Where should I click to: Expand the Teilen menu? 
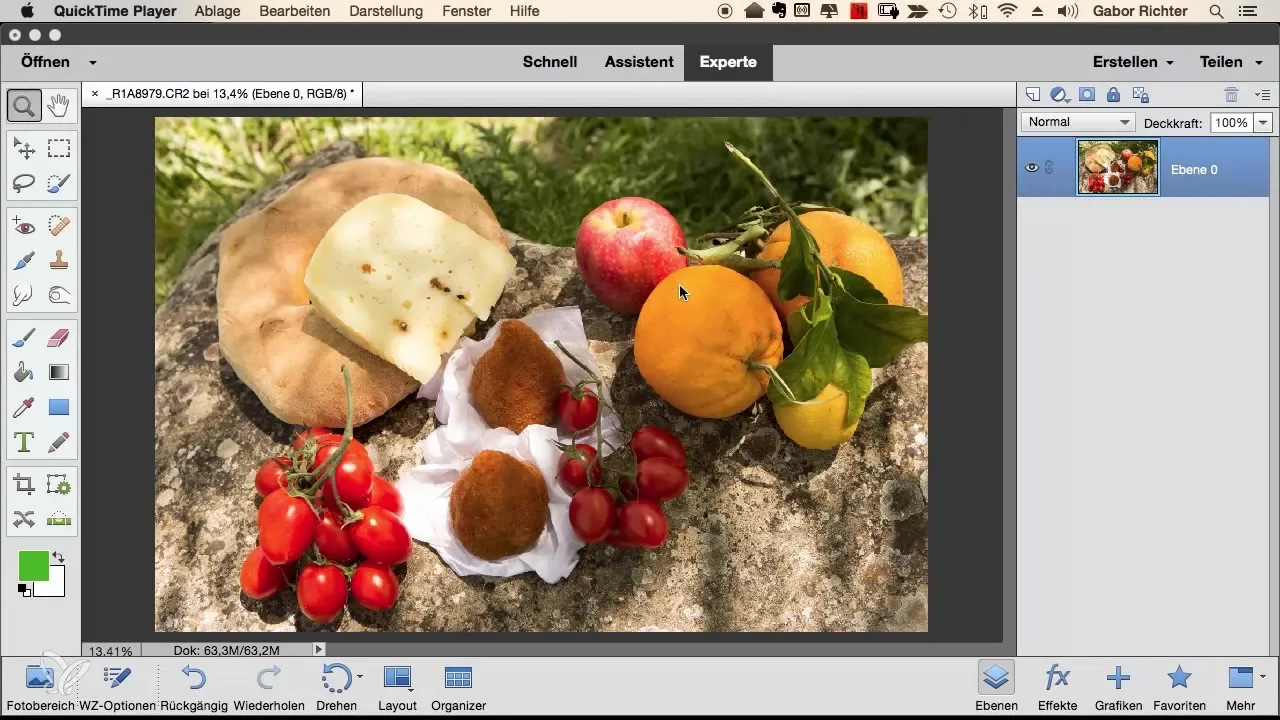pyautogui.click(x=1229, y=62)
